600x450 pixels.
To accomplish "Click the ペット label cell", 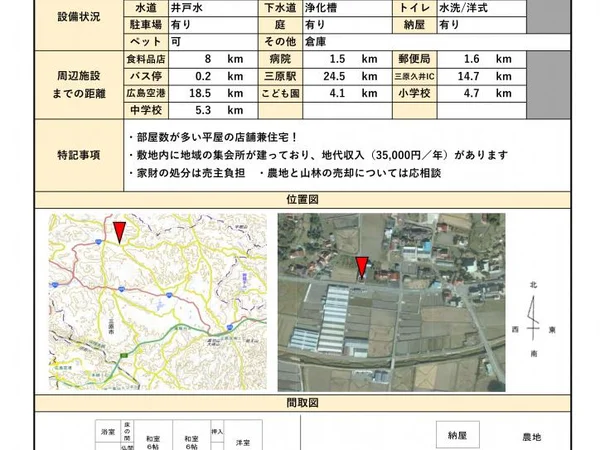I will 146,42.
